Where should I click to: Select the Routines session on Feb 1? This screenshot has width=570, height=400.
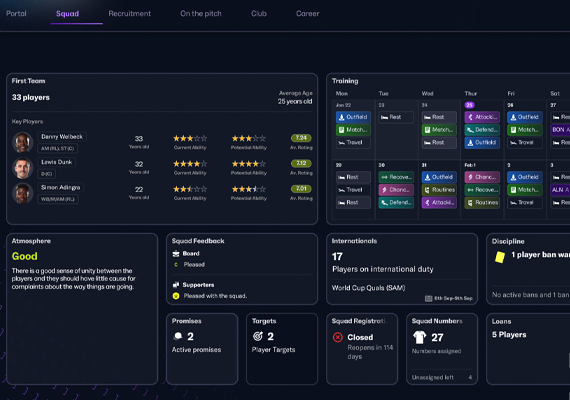(482, 203)
